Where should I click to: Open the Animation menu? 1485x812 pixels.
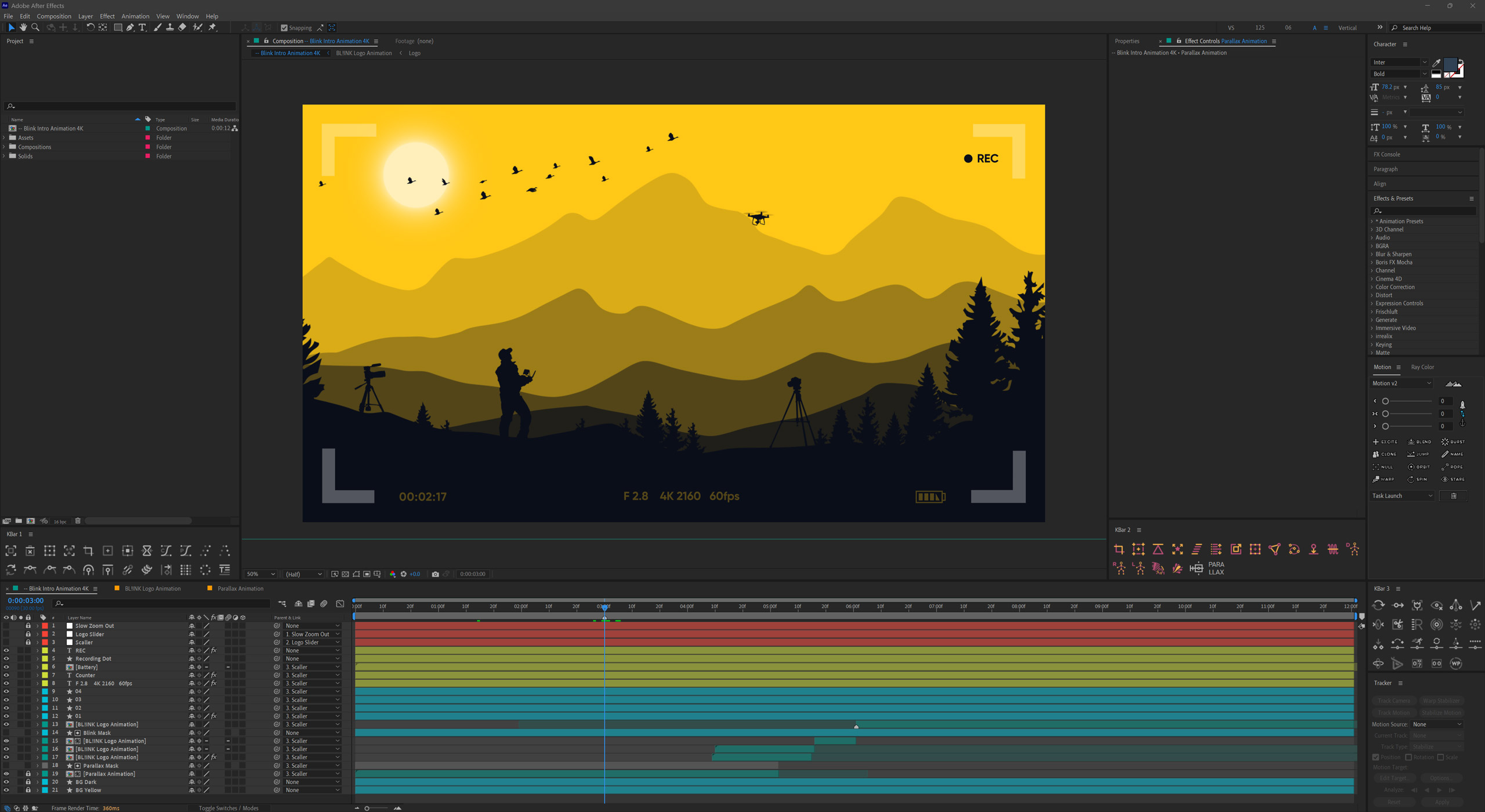[x=135, y=16]
